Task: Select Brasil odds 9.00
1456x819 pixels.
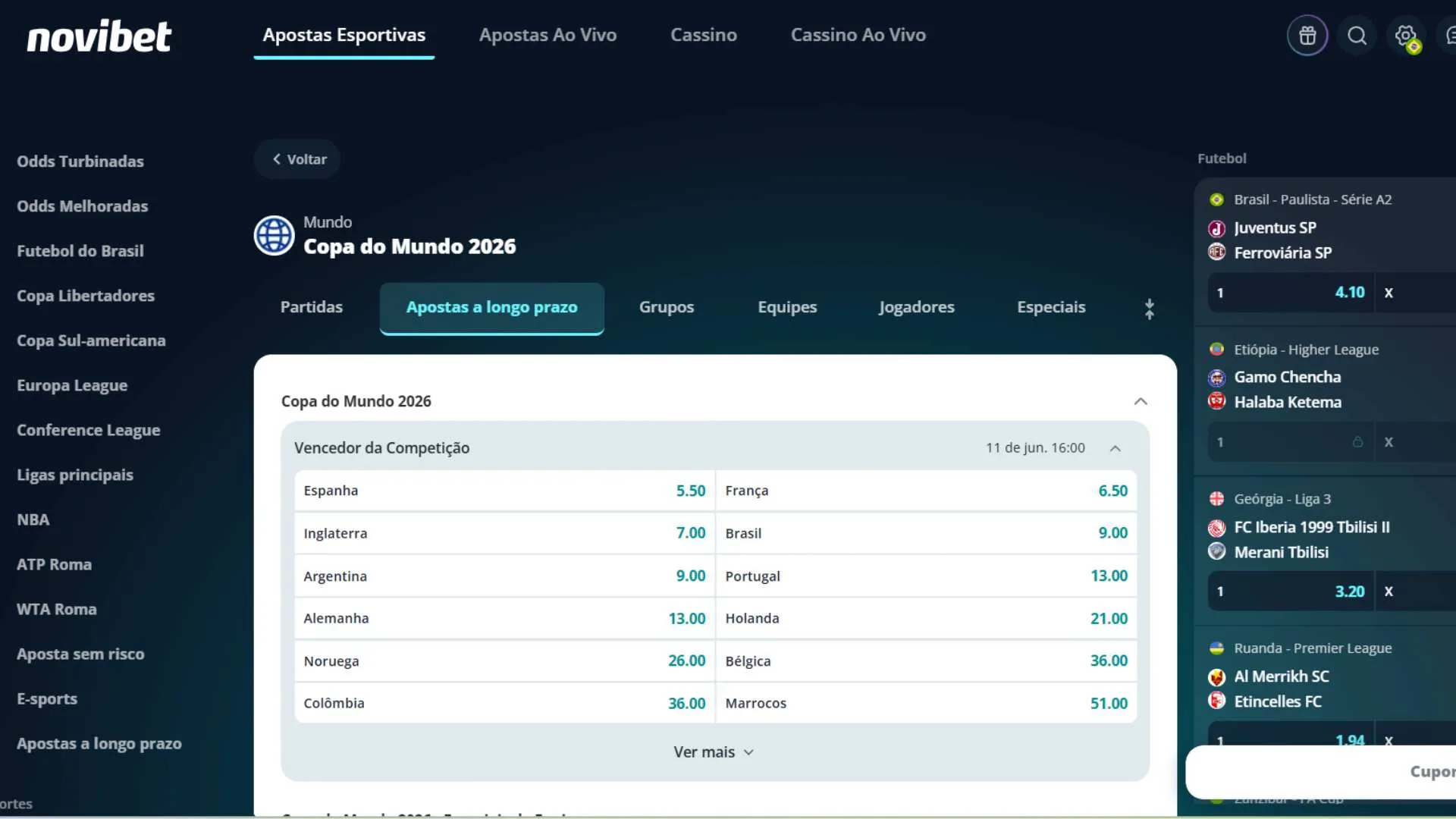Action: tap(926, 533)
